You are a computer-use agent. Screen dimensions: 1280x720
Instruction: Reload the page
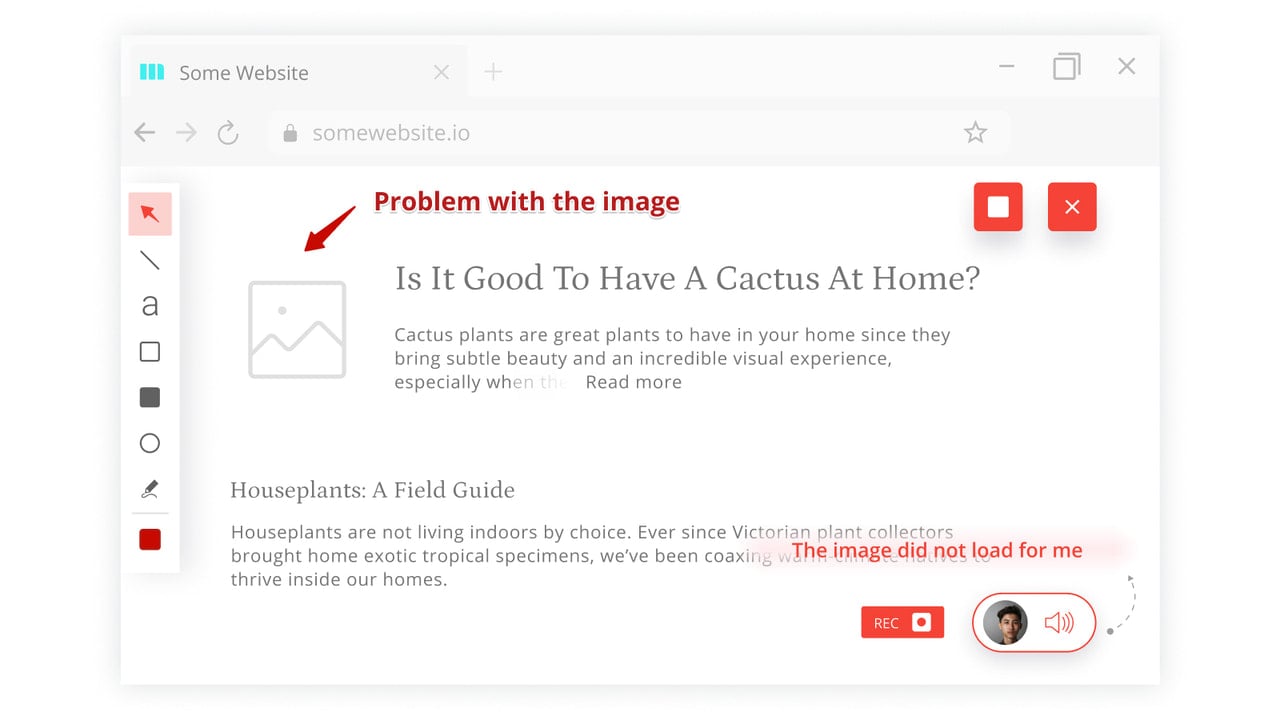click(x=228, y=133)
